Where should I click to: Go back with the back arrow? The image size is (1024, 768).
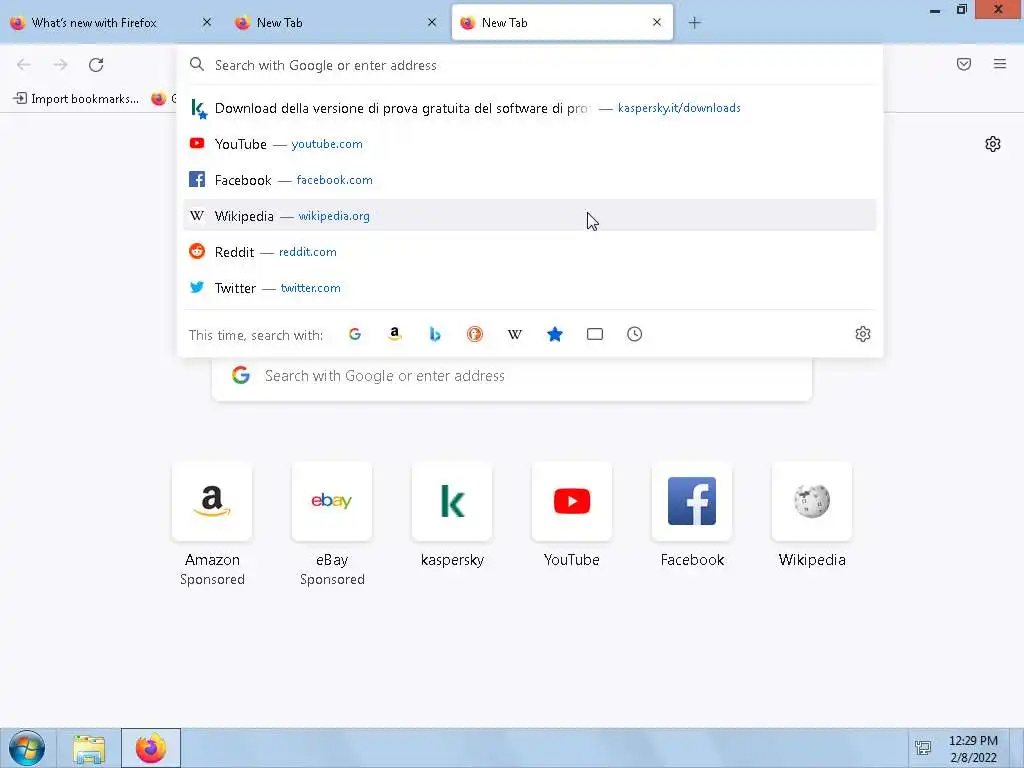click(x=24, y=65)
